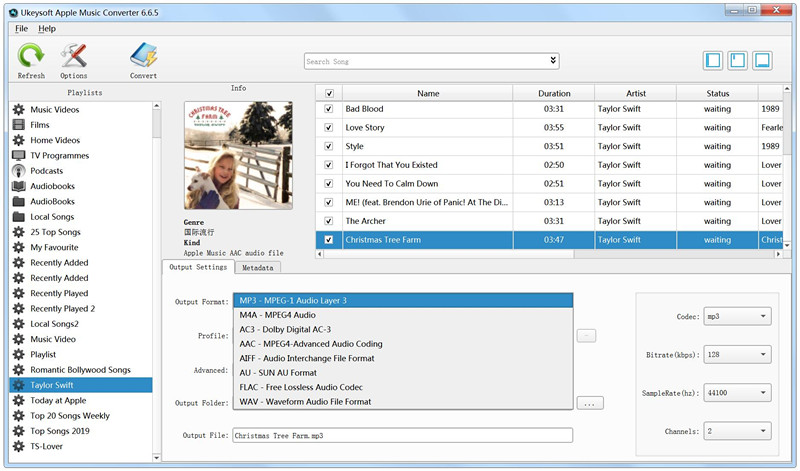800x471 pixels.
Task: Select the TV Programmes monitor icon
Action: (18, 155)
